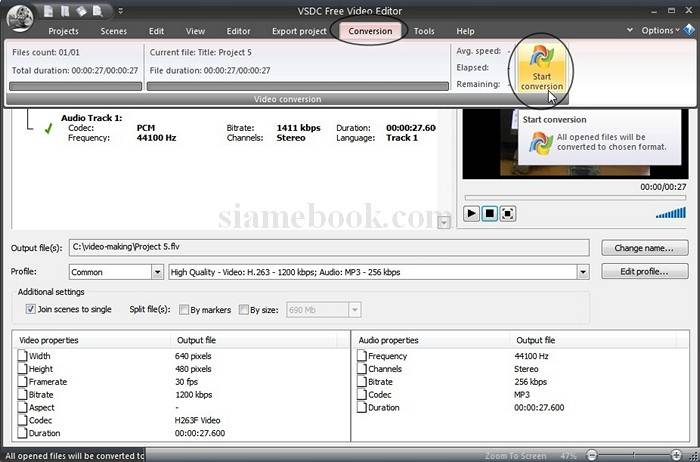This screenshot has width=700, height=462.
Task: Click the video Bitrate property icon
Action: (x=22, y=395)
